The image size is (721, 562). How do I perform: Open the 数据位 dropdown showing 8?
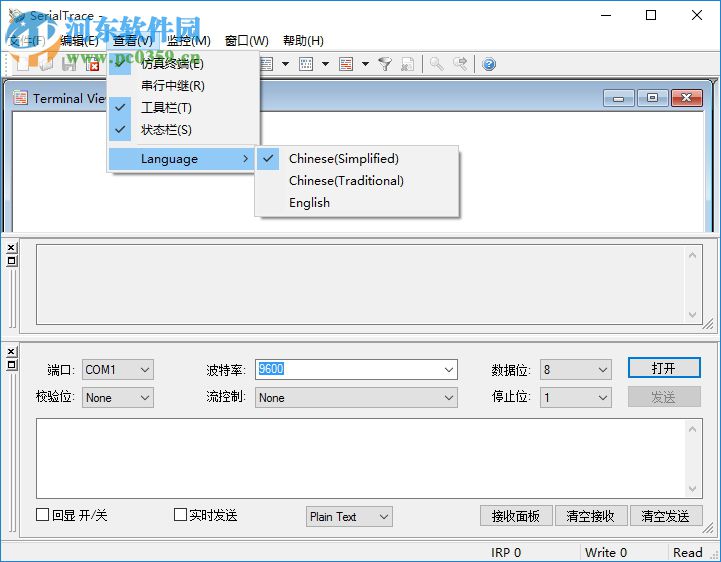click(576, 370)
